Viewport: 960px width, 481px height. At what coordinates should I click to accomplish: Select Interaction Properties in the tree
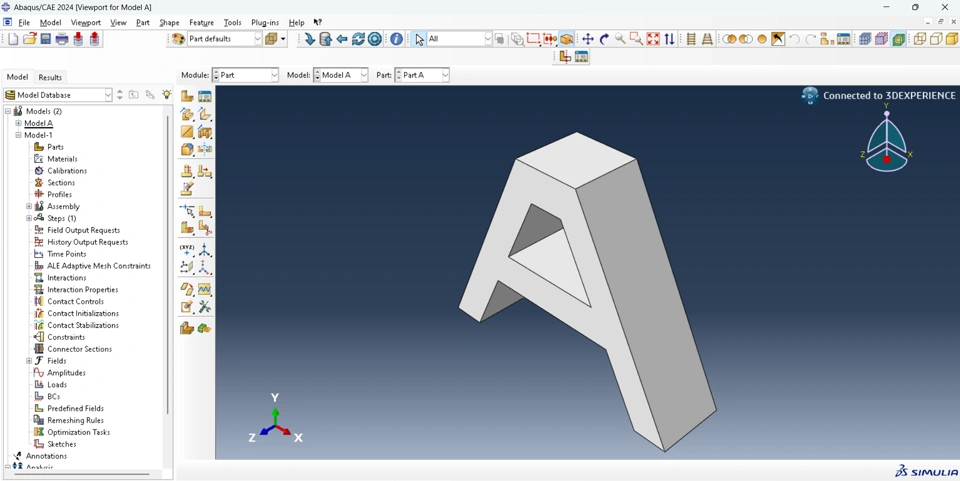(83, 289)
